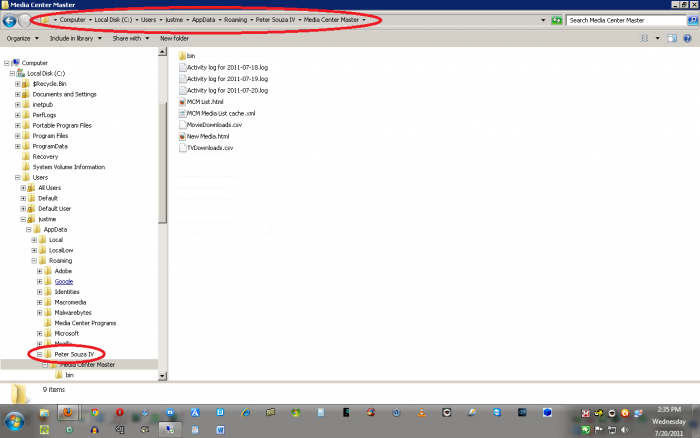Open dropdown arrow after Roaming in breadcrumb

[251, 20]
